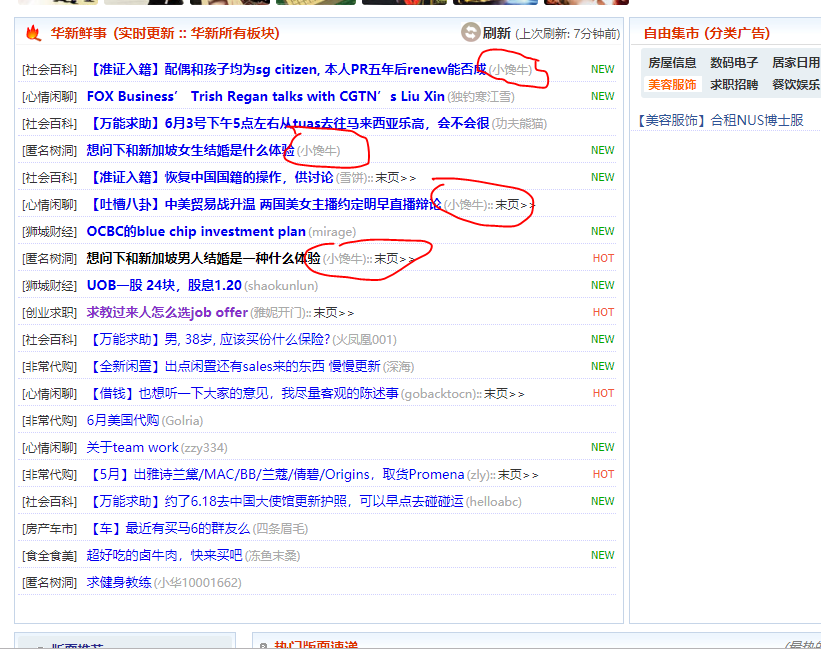Switch to the 求职招聘 tab
The height and width of the screenshot is (652, 821).
734,84
